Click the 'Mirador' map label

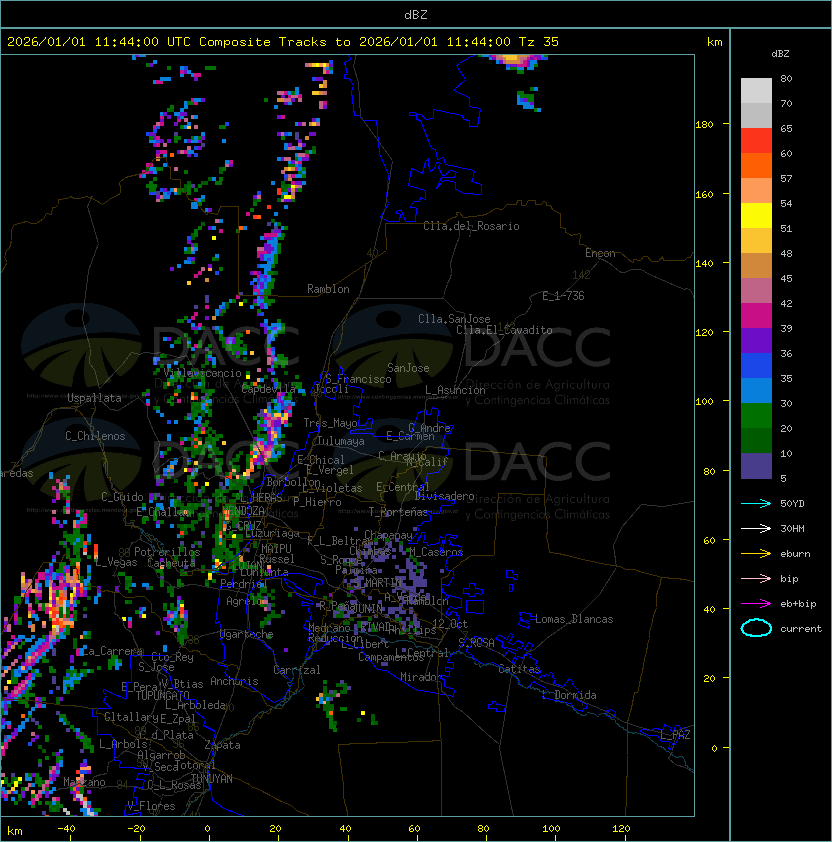422,677
